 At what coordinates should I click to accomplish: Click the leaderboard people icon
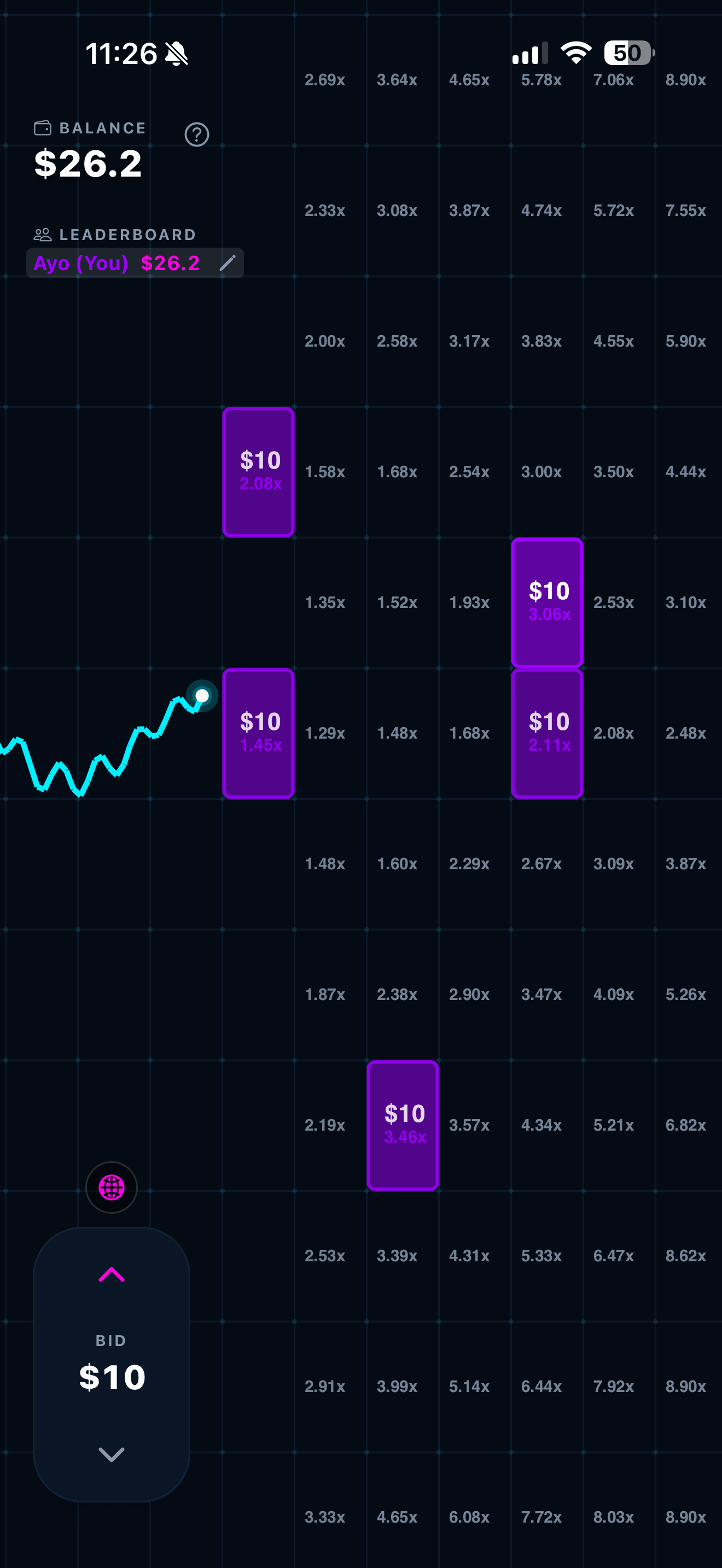tap(42, 235)
